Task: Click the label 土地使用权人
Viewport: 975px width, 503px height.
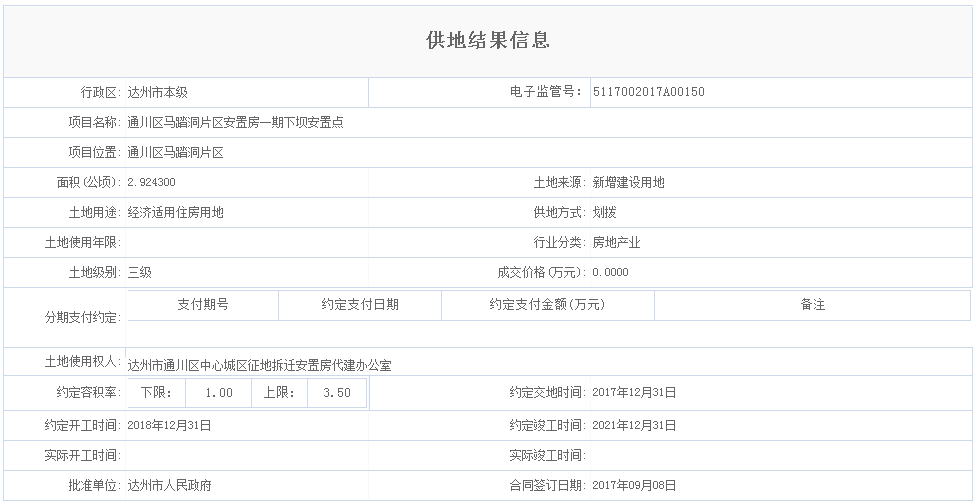Action: click(83, 361)
